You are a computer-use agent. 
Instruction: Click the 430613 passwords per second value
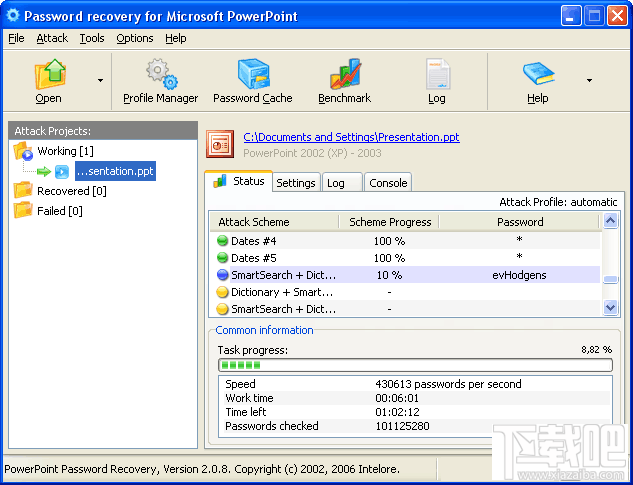click(448, 384)
